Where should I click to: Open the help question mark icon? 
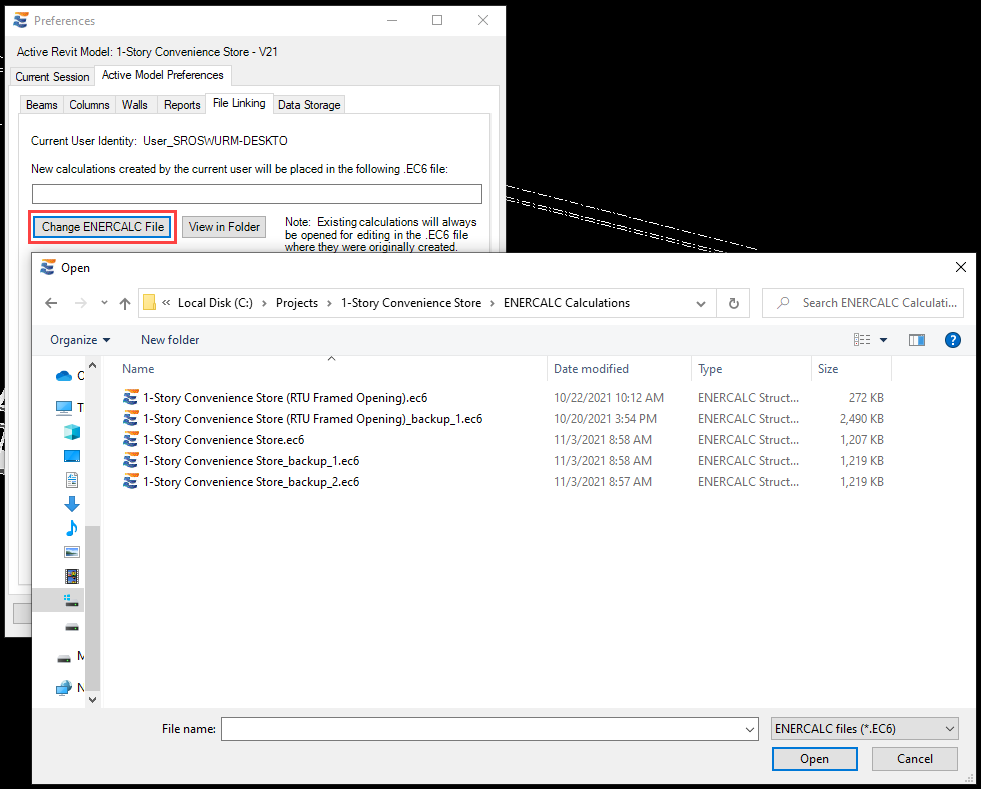(952, 340)
